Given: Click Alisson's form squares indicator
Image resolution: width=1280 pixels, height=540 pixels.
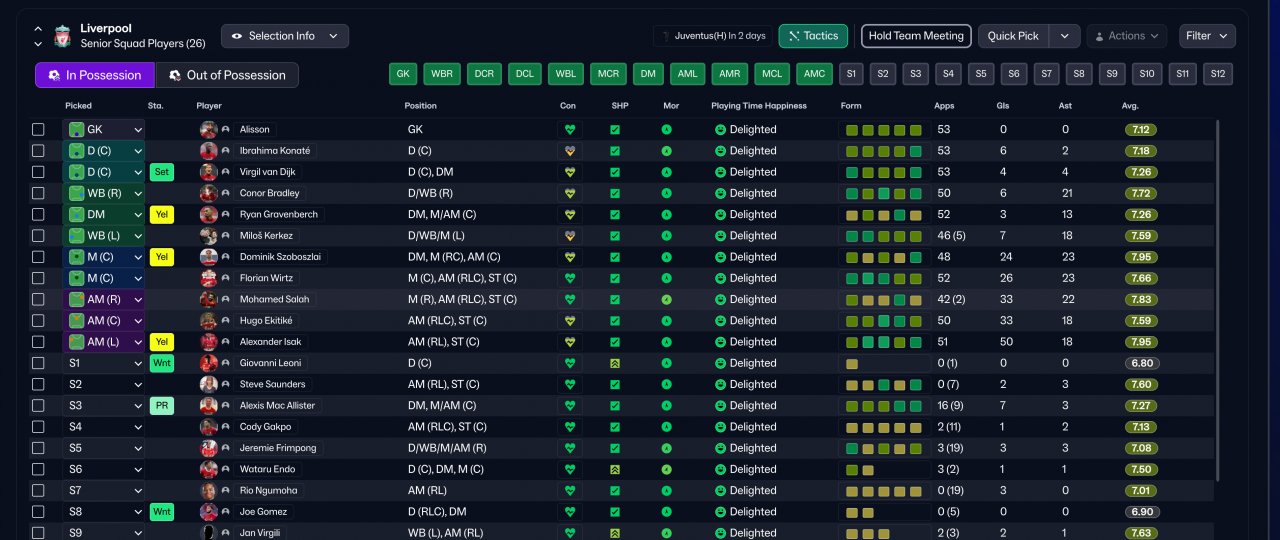Looking at the screenshot, I should click(884, 130).
